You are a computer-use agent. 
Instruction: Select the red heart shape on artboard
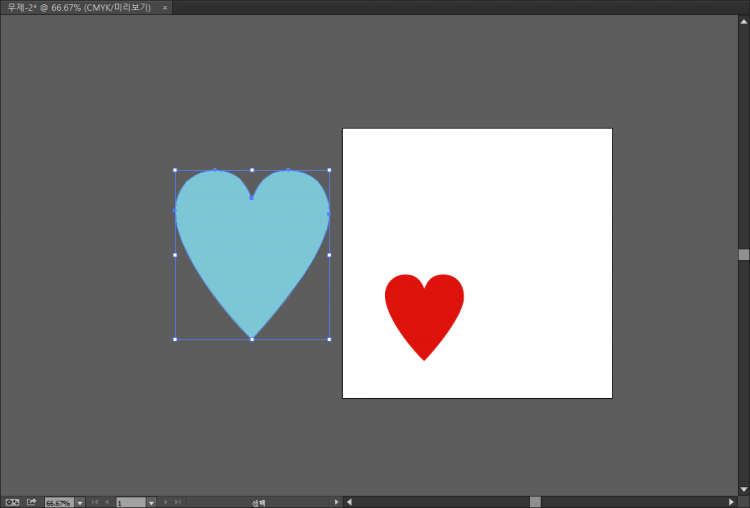424,310
